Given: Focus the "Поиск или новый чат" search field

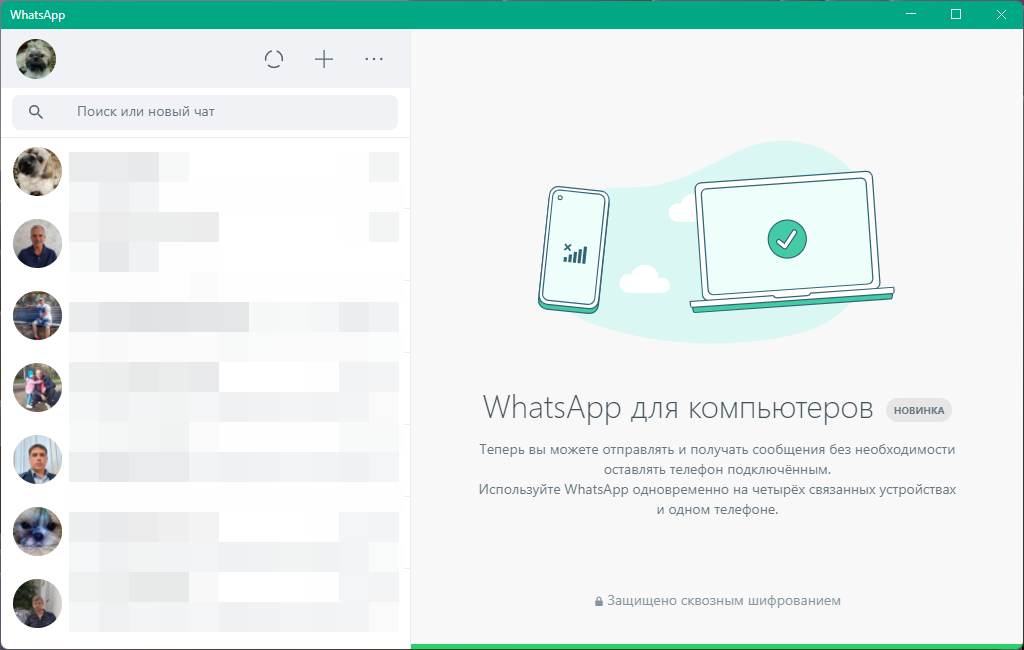Looking at the screenshot, I should (x=205, y=112).
